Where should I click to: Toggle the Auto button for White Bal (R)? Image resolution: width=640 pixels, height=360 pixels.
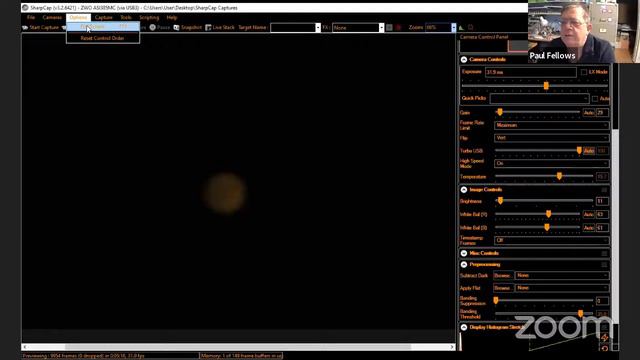589,214
